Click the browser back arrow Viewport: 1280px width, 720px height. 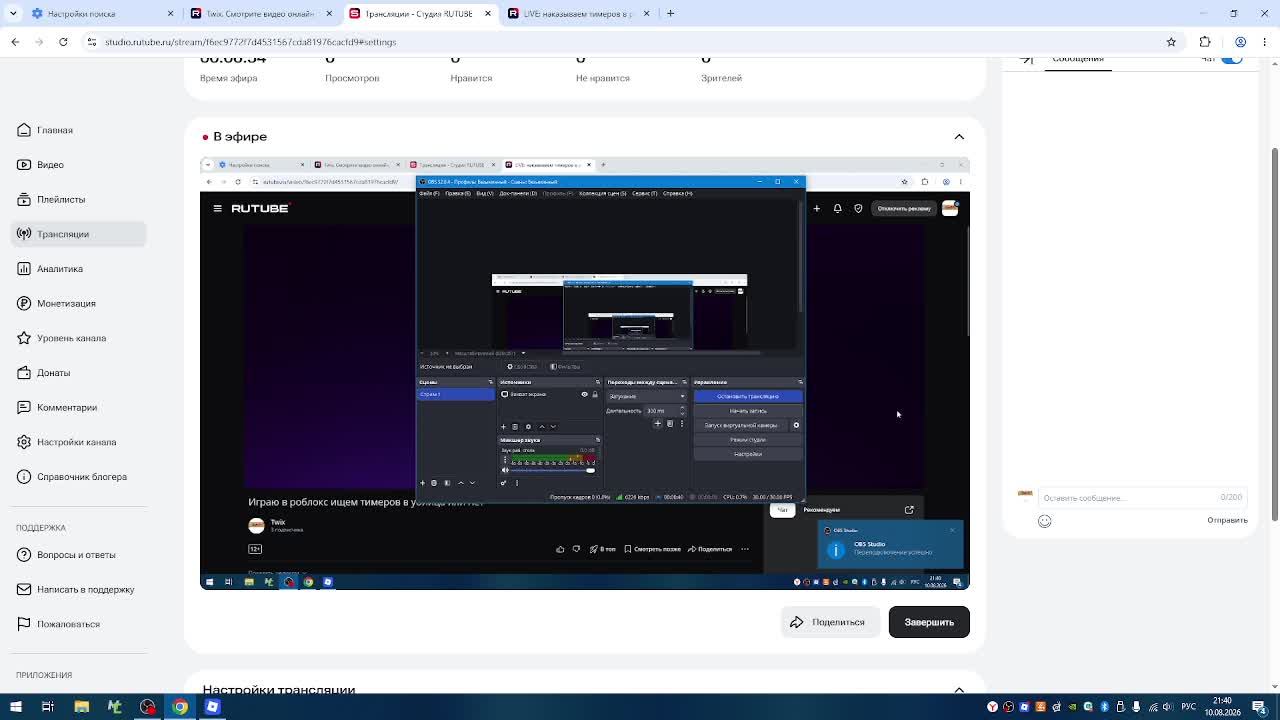tap(15, 42)
